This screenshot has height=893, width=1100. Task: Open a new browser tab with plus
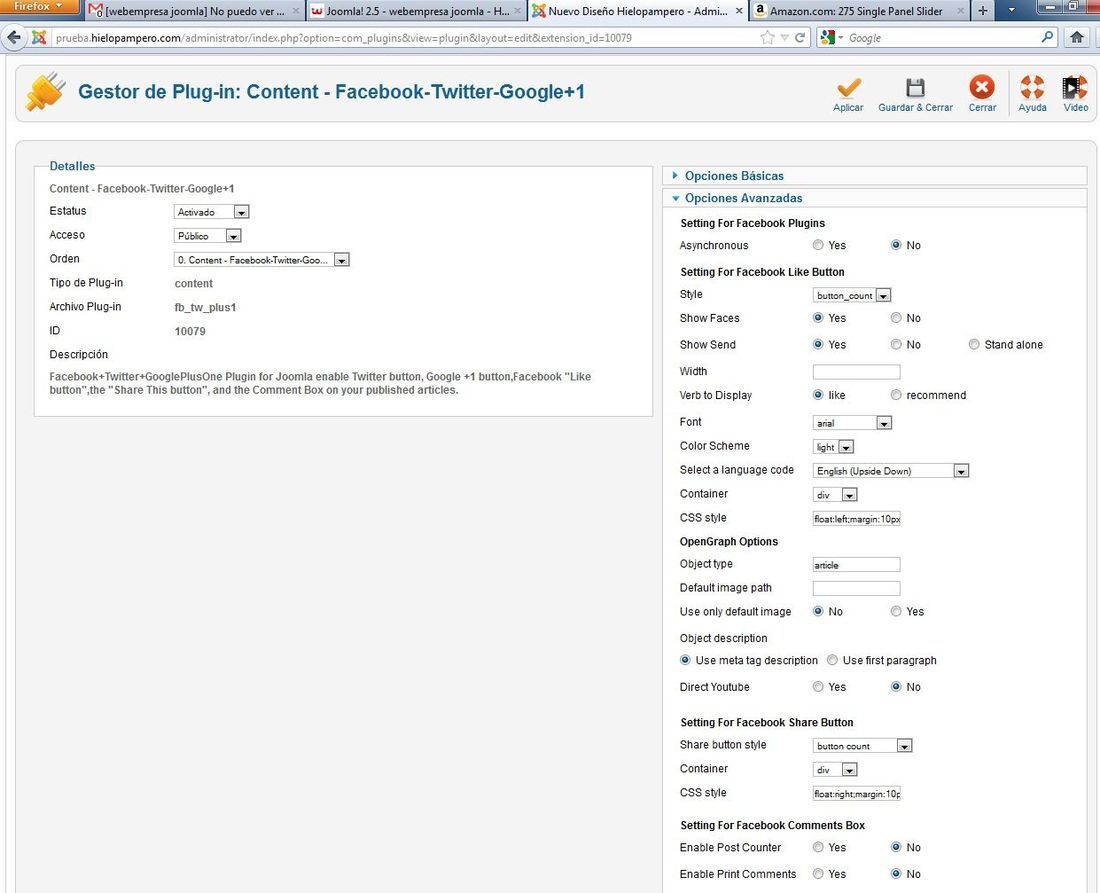pyautogui.click(x=983, y=11)
